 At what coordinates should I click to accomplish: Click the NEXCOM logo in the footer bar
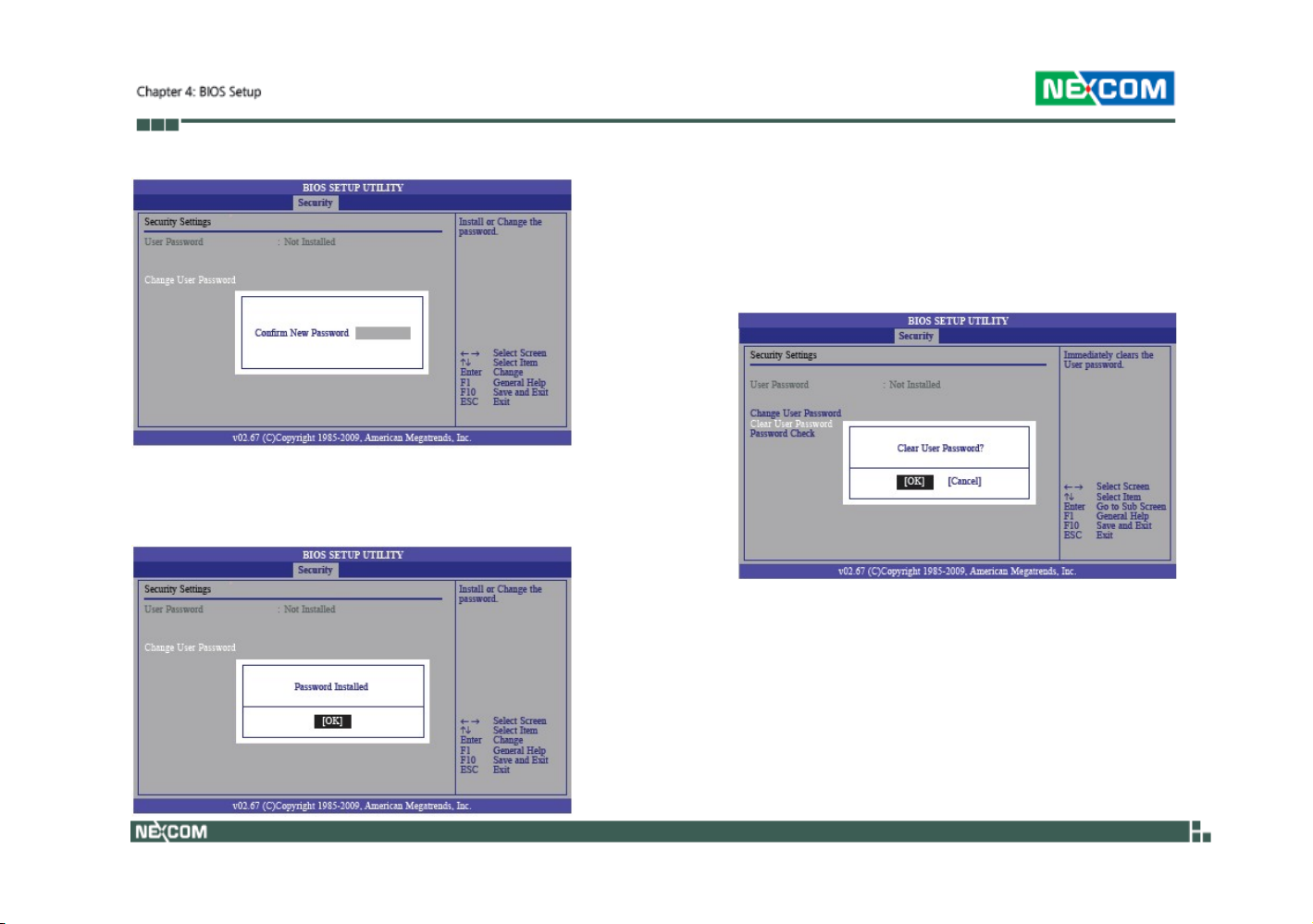click(171, 832)
